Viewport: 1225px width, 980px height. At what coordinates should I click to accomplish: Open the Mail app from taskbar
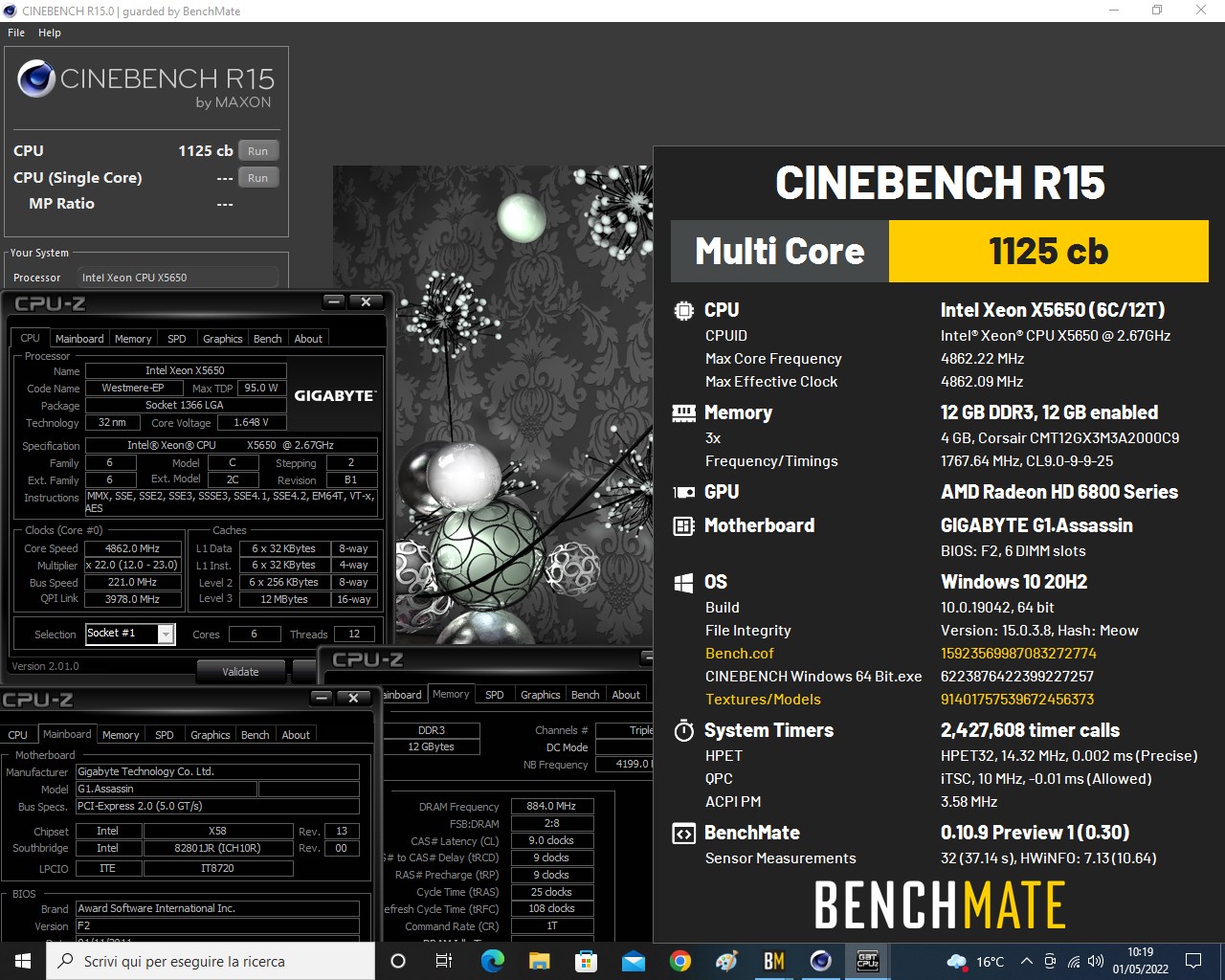633,961
